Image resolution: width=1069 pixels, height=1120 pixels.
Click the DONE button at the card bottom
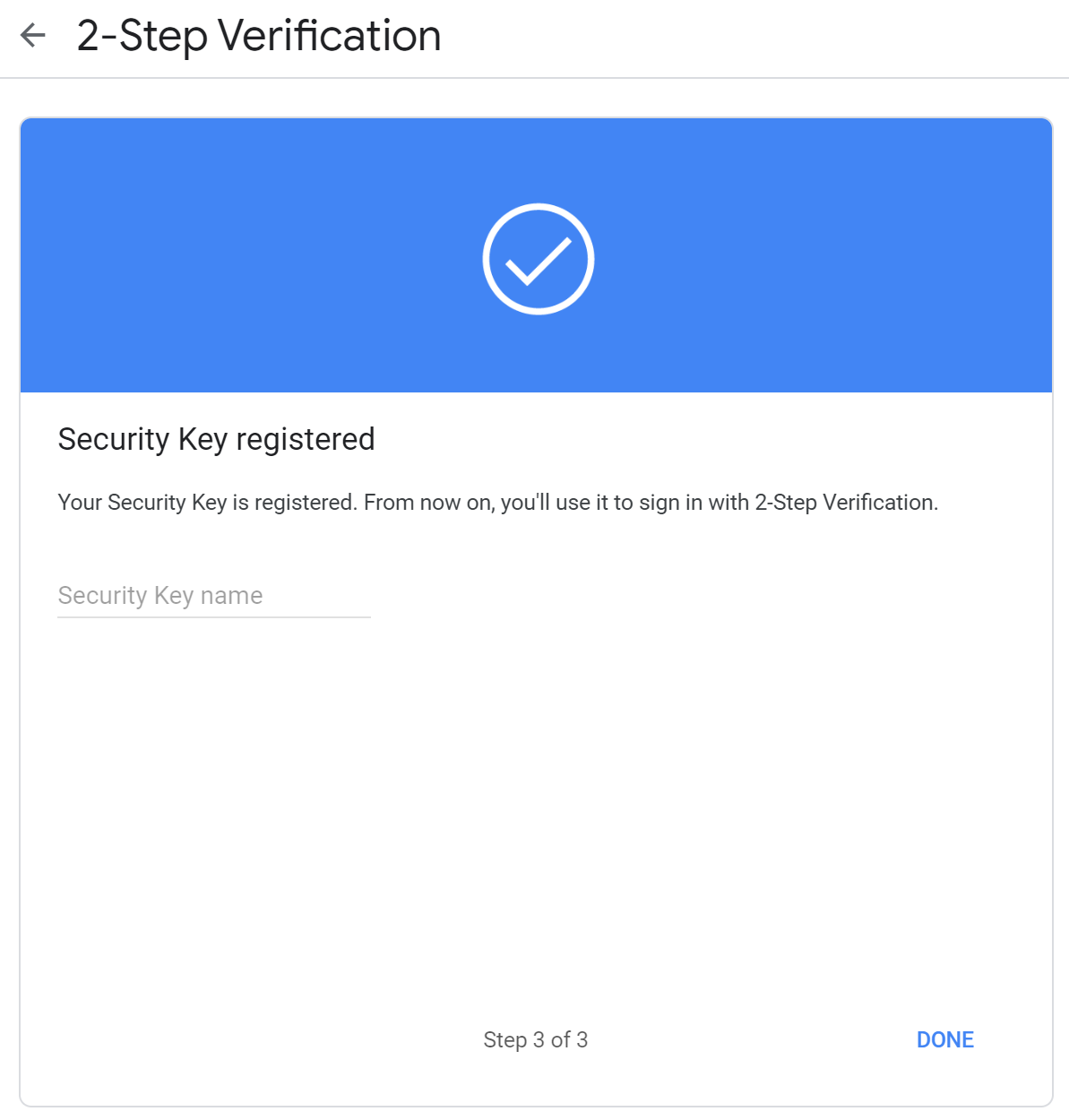tap(944, 1039)
